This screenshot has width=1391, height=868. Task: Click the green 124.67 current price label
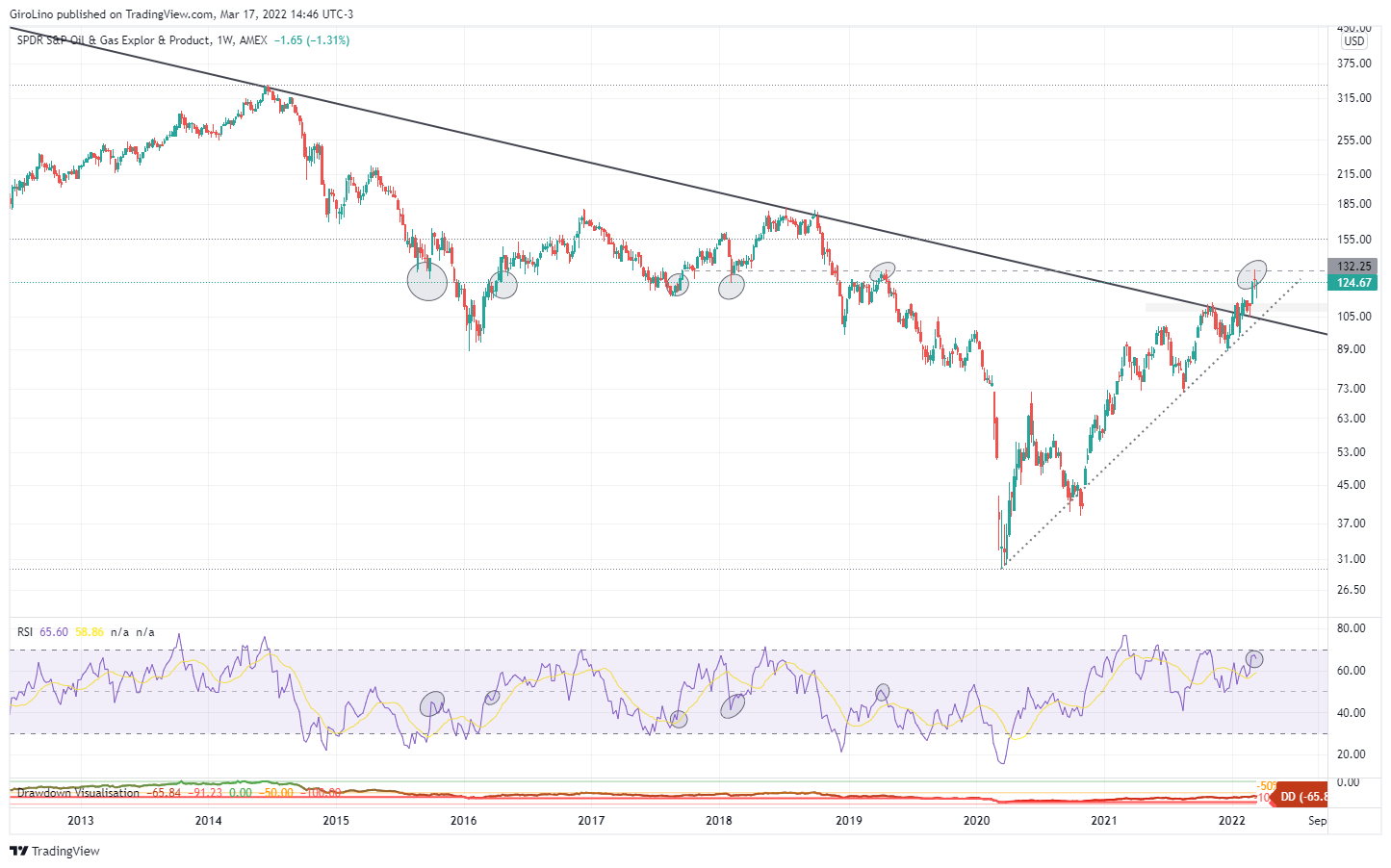click(x=1354, y=283)
